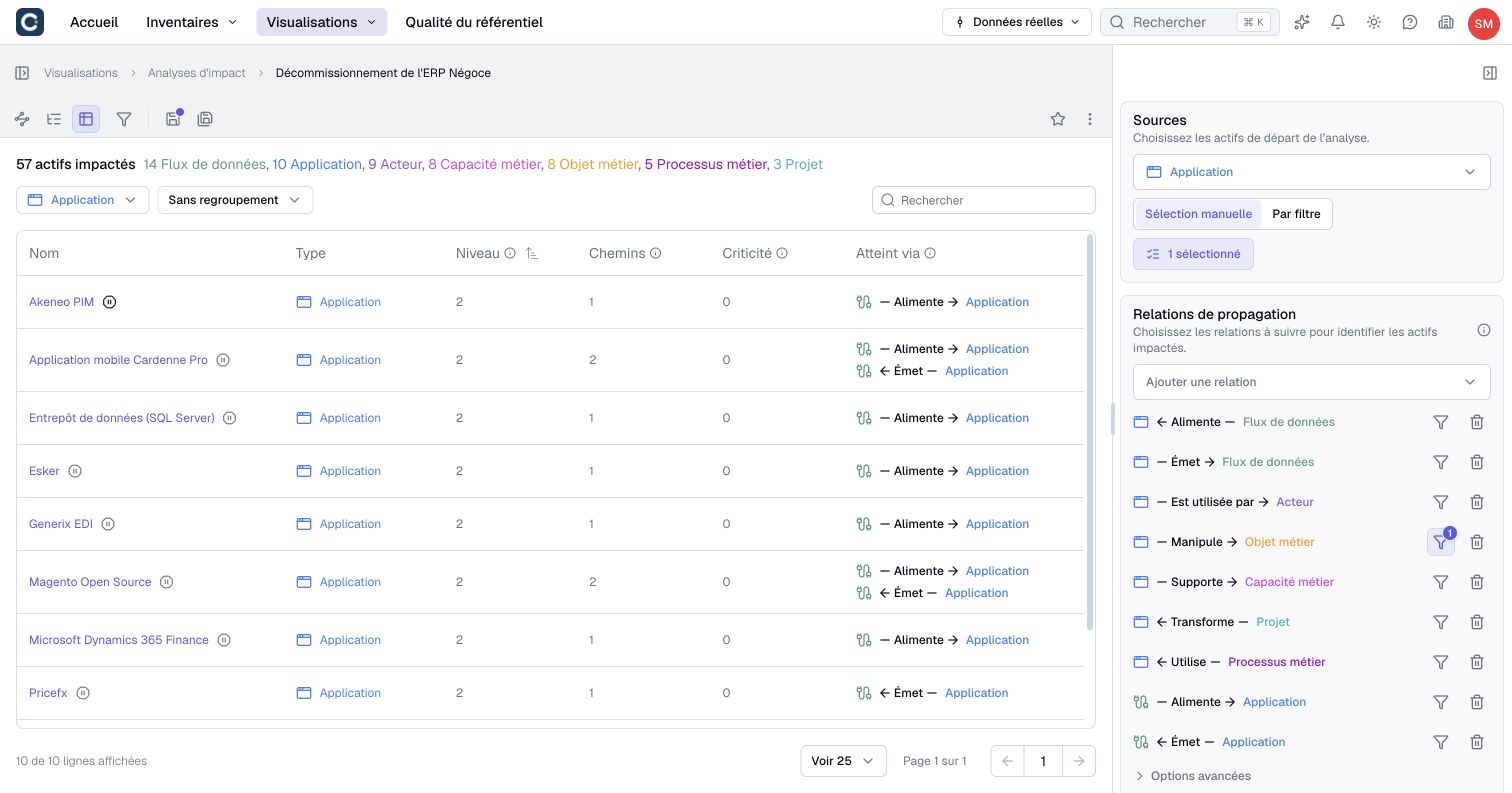
Task: Click the AI sparkles icon in header
Action: pyautogui.click(x=1302, y=22)
